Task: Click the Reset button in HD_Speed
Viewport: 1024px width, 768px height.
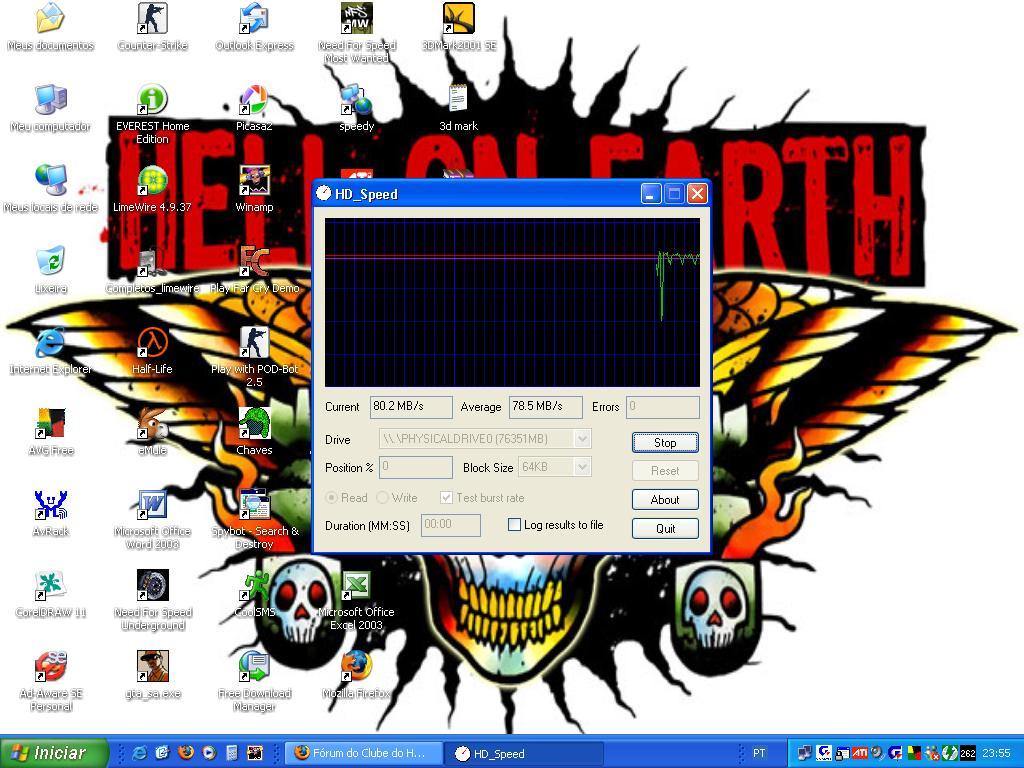Action: coord(665,470)
